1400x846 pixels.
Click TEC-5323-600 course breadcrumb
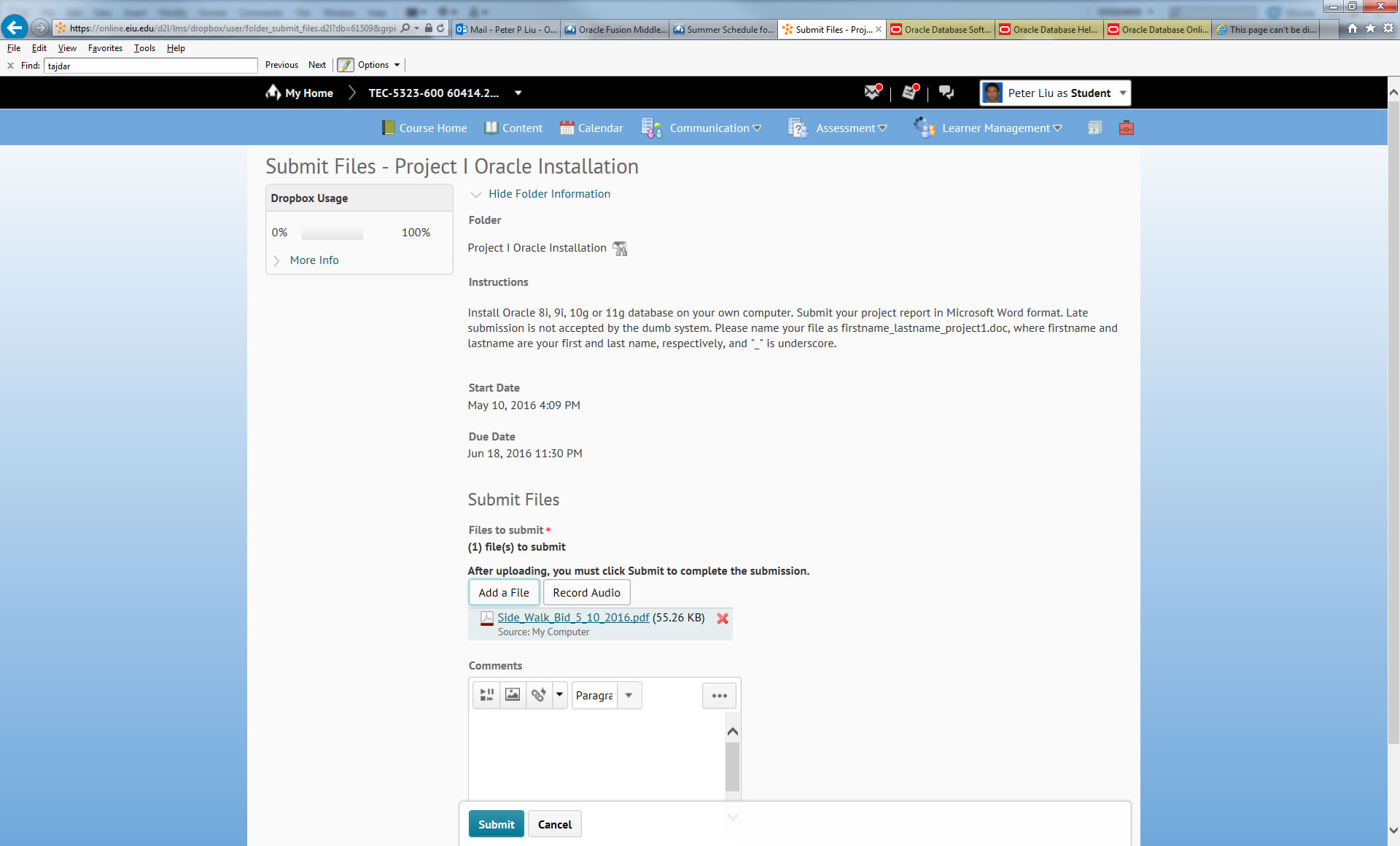point(434,93)
